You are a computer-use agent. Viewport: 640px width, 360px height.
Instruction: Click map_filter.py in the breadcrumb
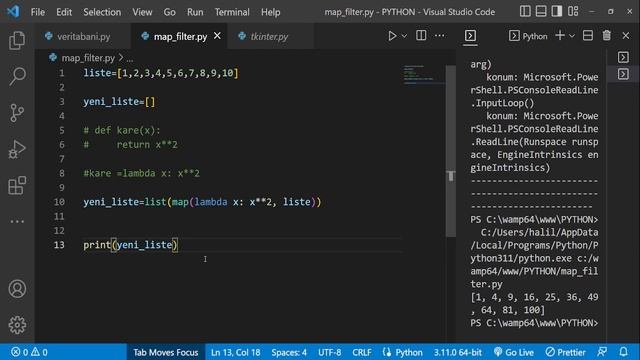coord(88,58)
